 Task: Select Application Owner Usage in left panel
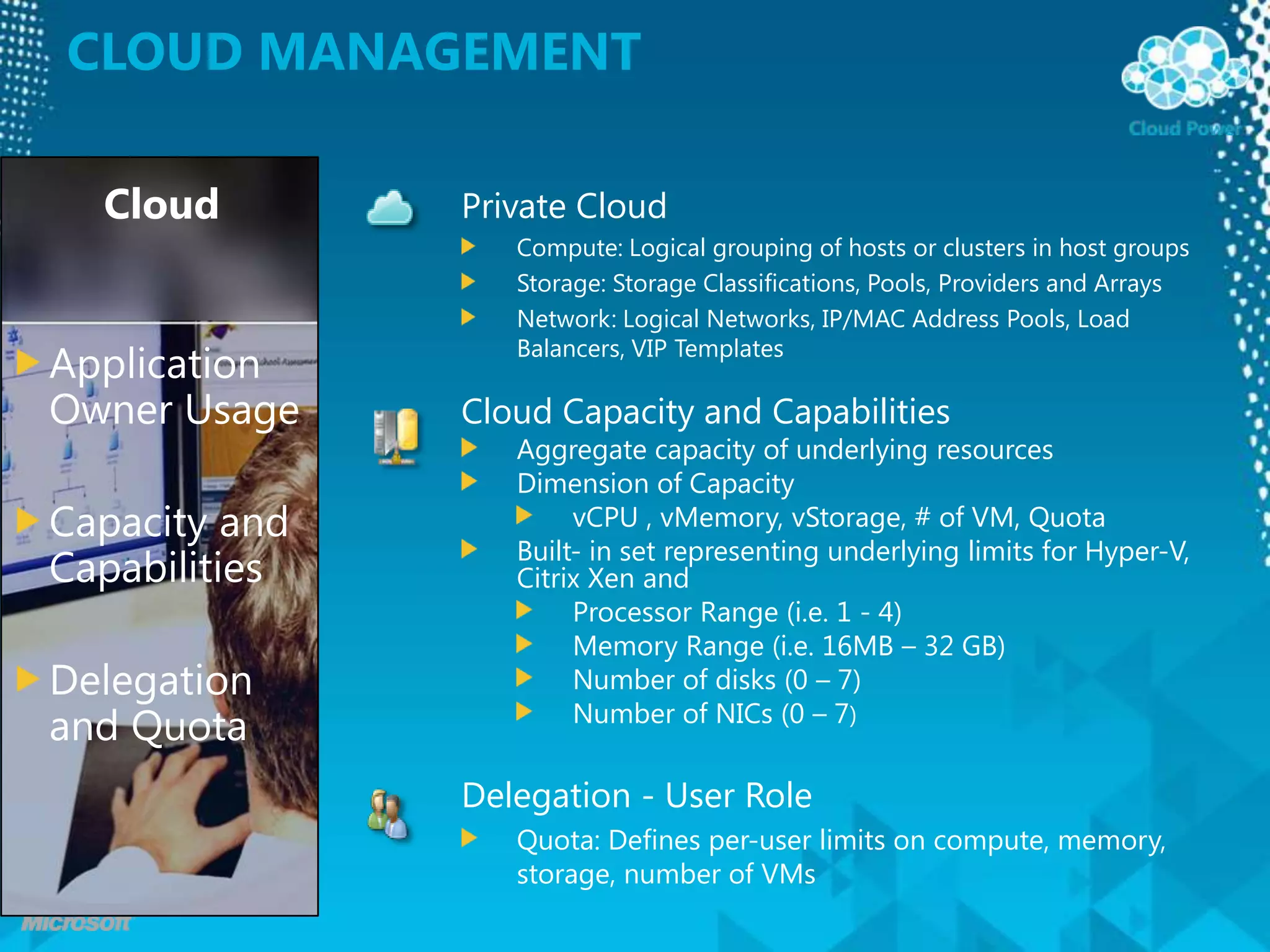[x=174, y=387]
